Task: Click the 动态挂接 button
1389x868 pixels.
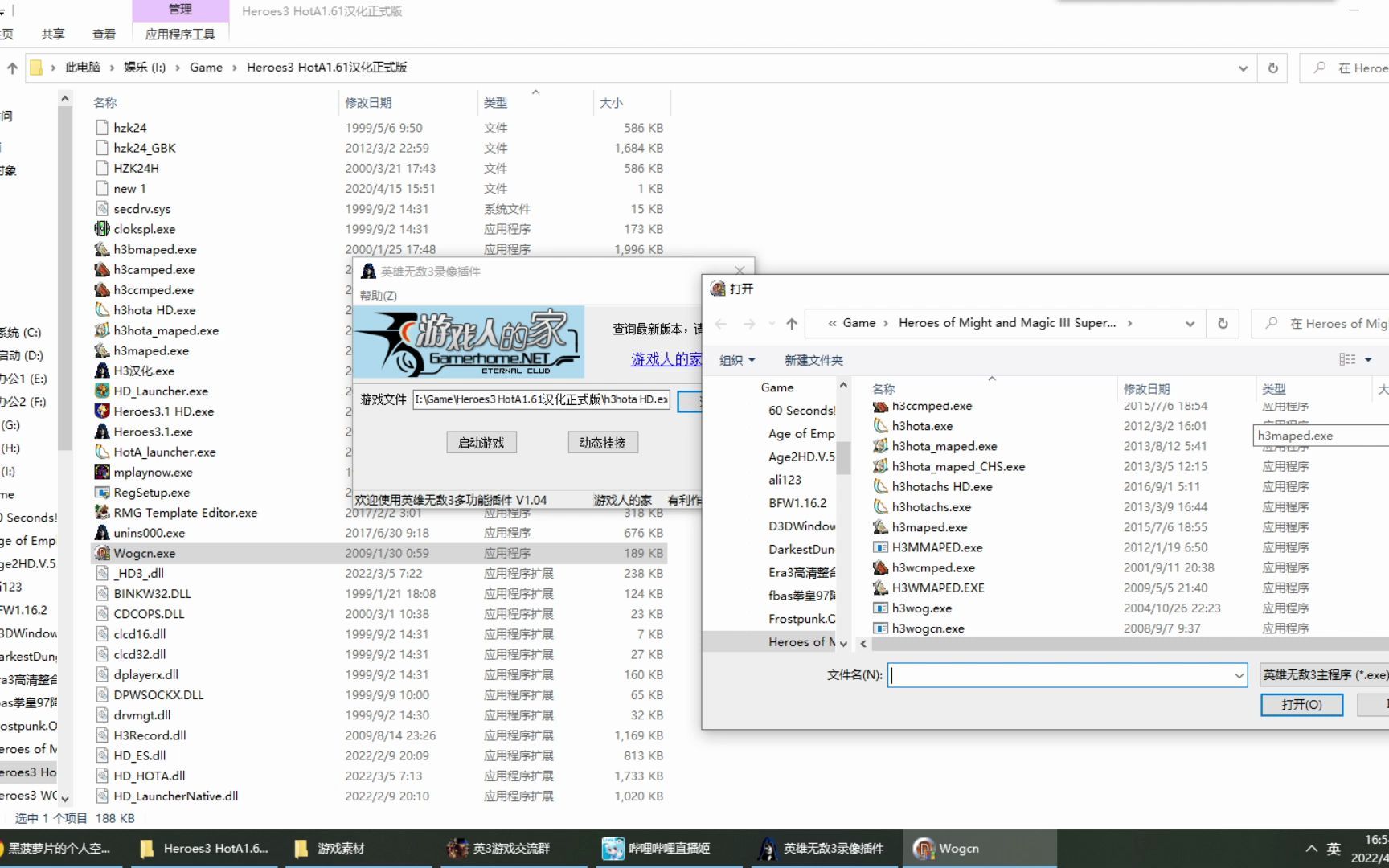Action: [x=603, y=442]
